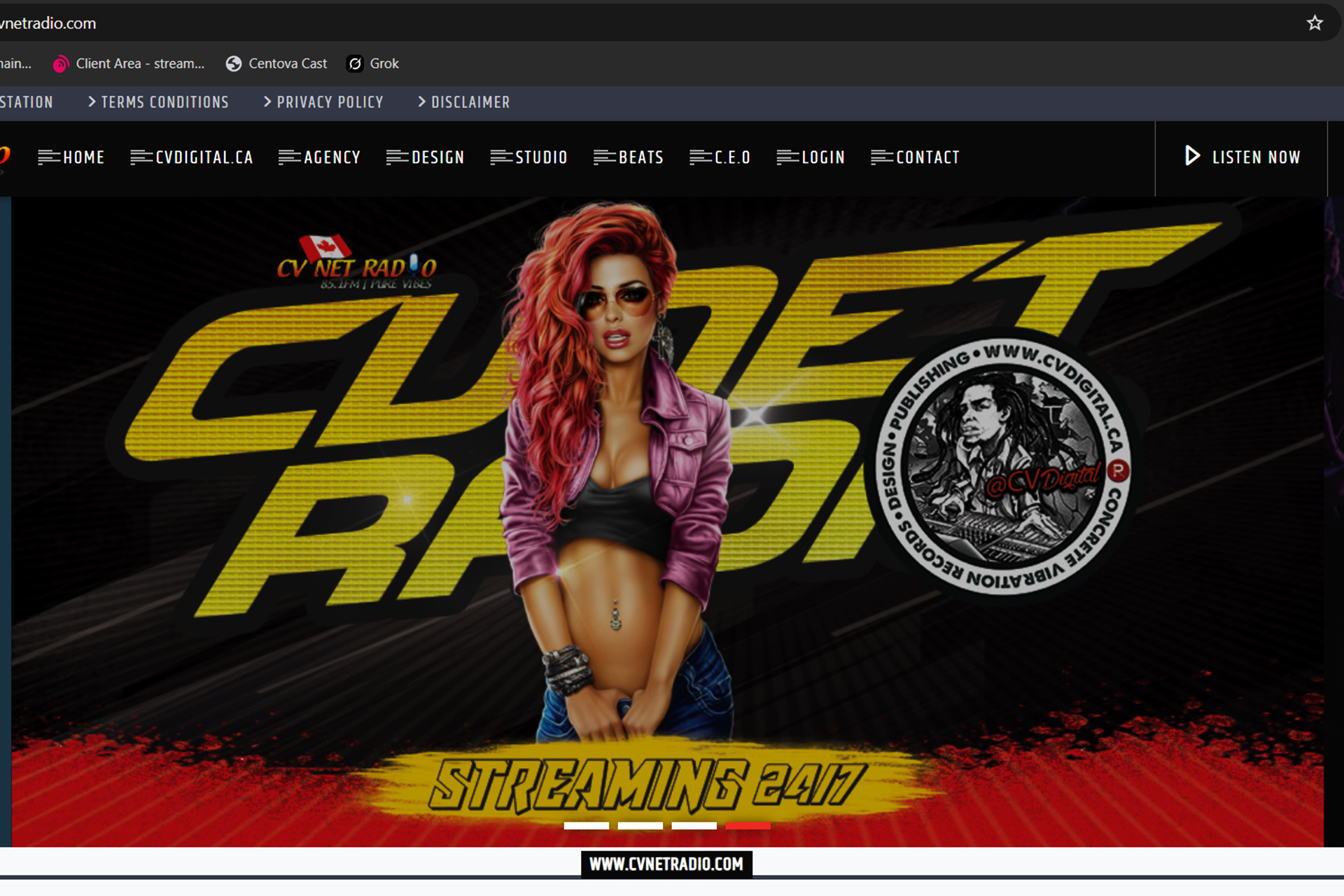Open the C.E.O menu item
The image size is (1344, 896).
pos(732,157)
